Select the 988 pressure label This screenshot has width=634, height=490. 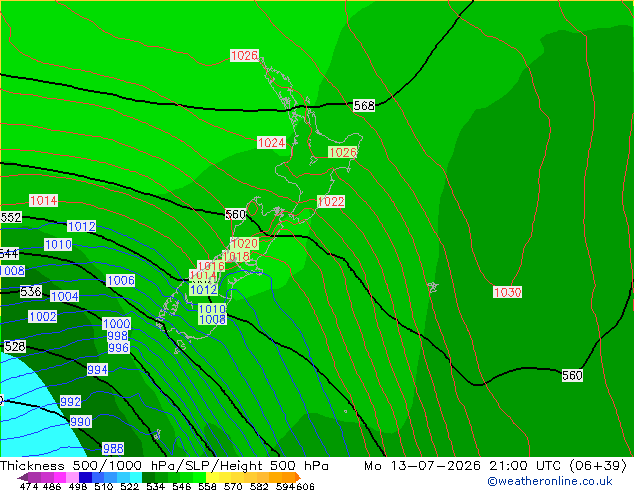tap(113, 448)
